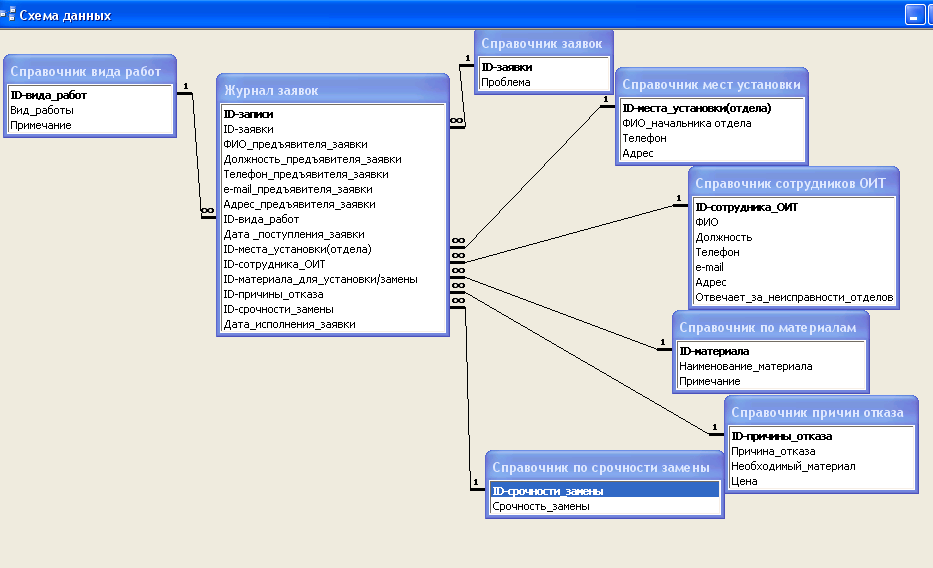This screenshot has width=933, height=568.
Task: Click the Схема данных window icon
Action: point(8,14)
